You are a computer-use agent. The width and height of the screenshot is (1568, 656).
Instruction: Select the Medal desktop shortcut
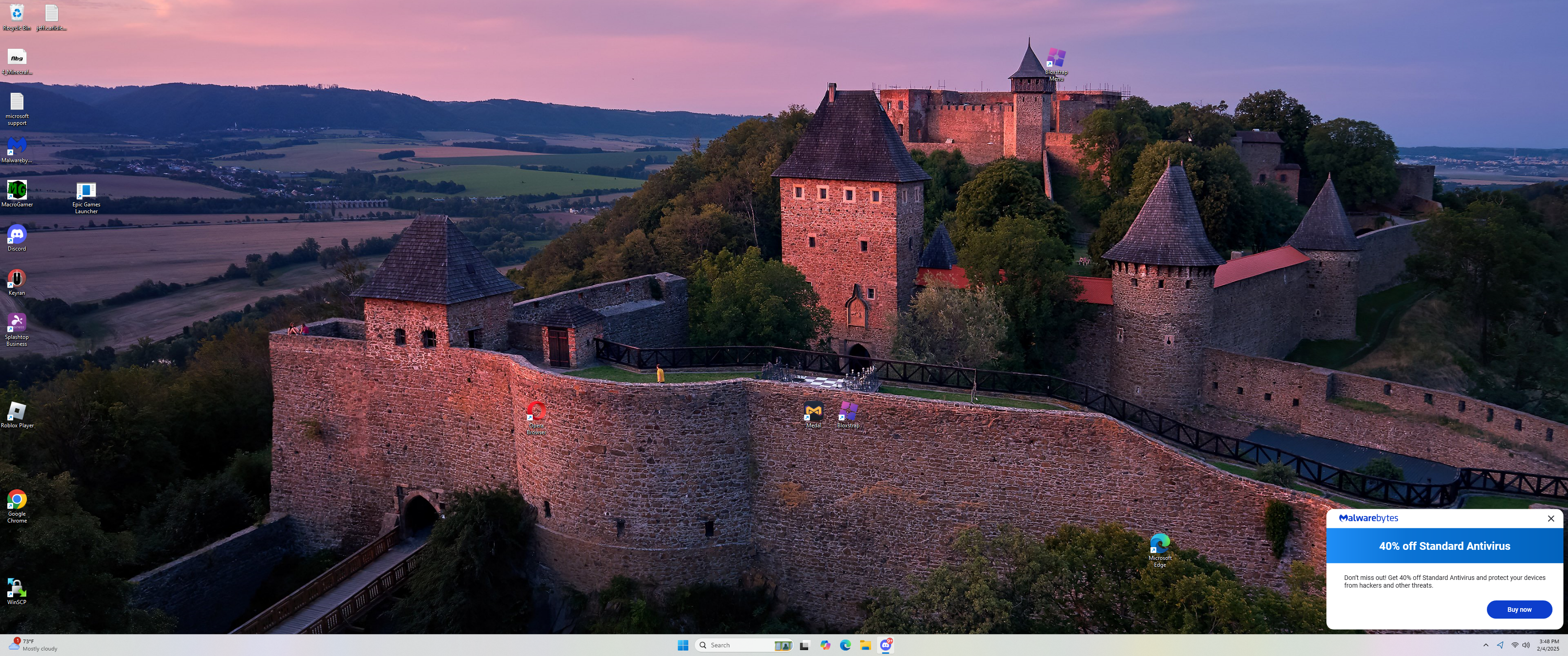point(813,411)
